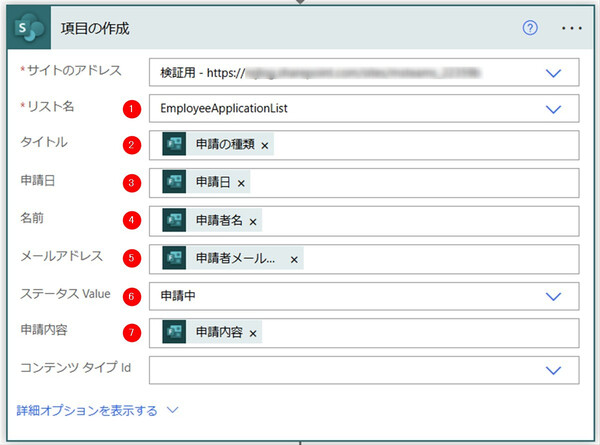Click the ステータス Value field label
The image size is (600, 445).
(65, 294)
